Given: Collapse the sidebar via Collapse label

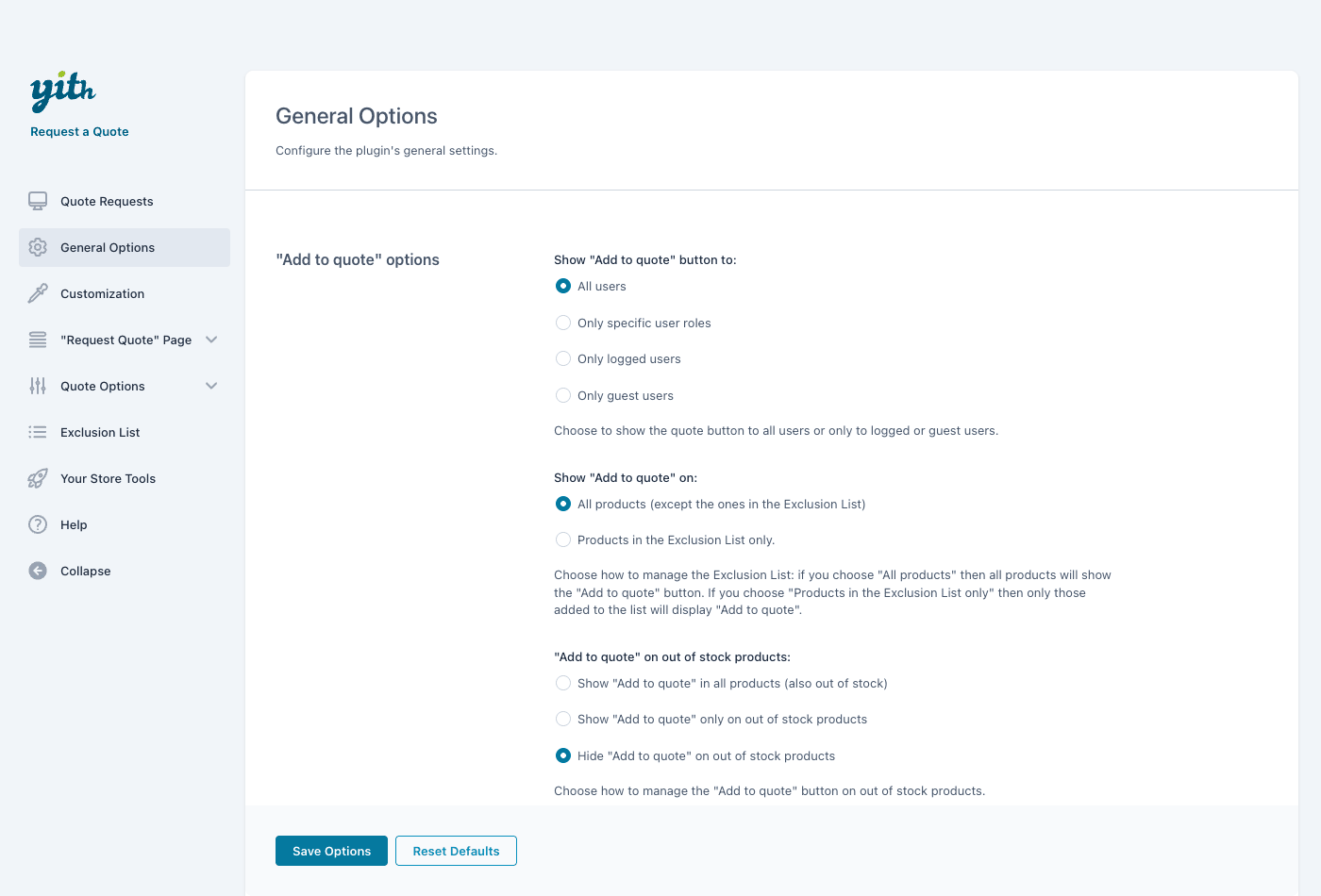Looking at the screenshot, I should coord(86,571).
